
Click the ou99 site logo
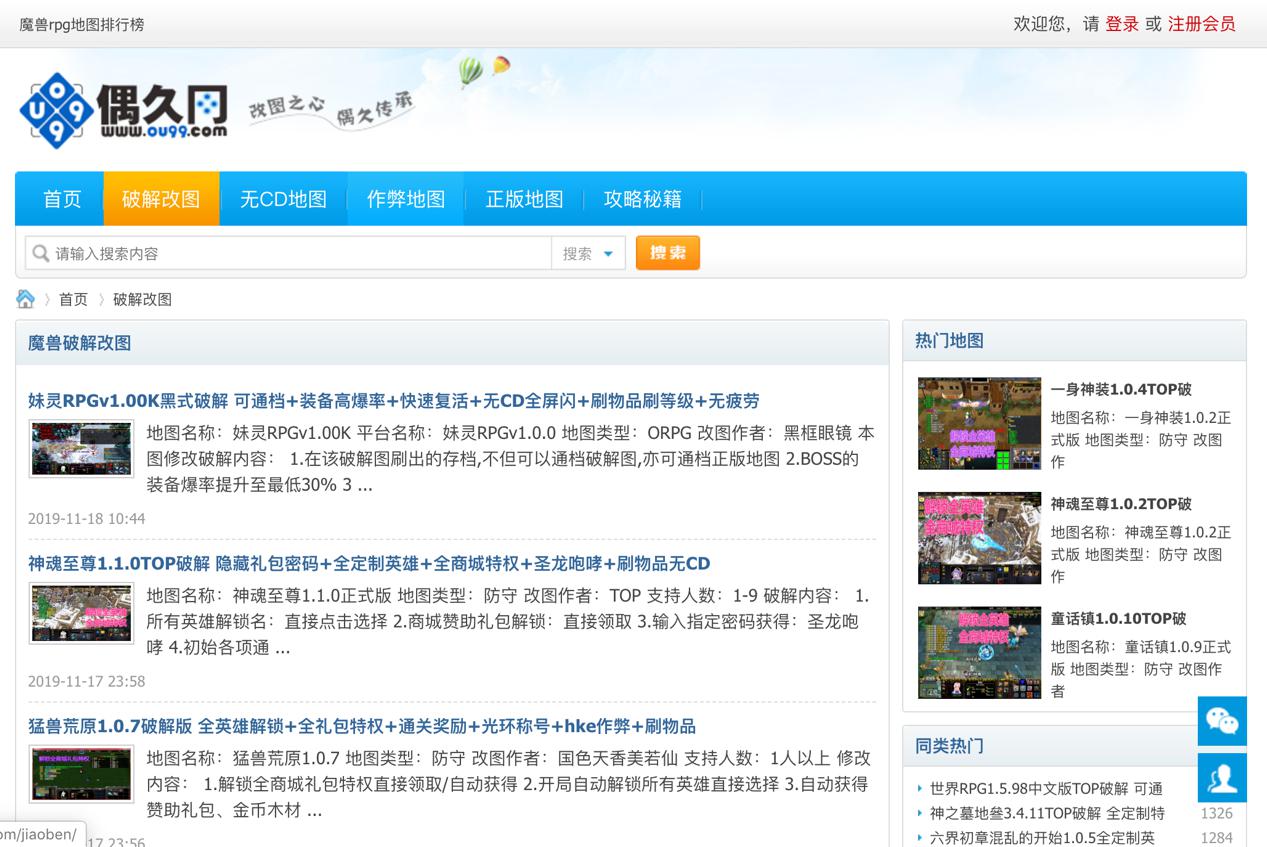123,110
